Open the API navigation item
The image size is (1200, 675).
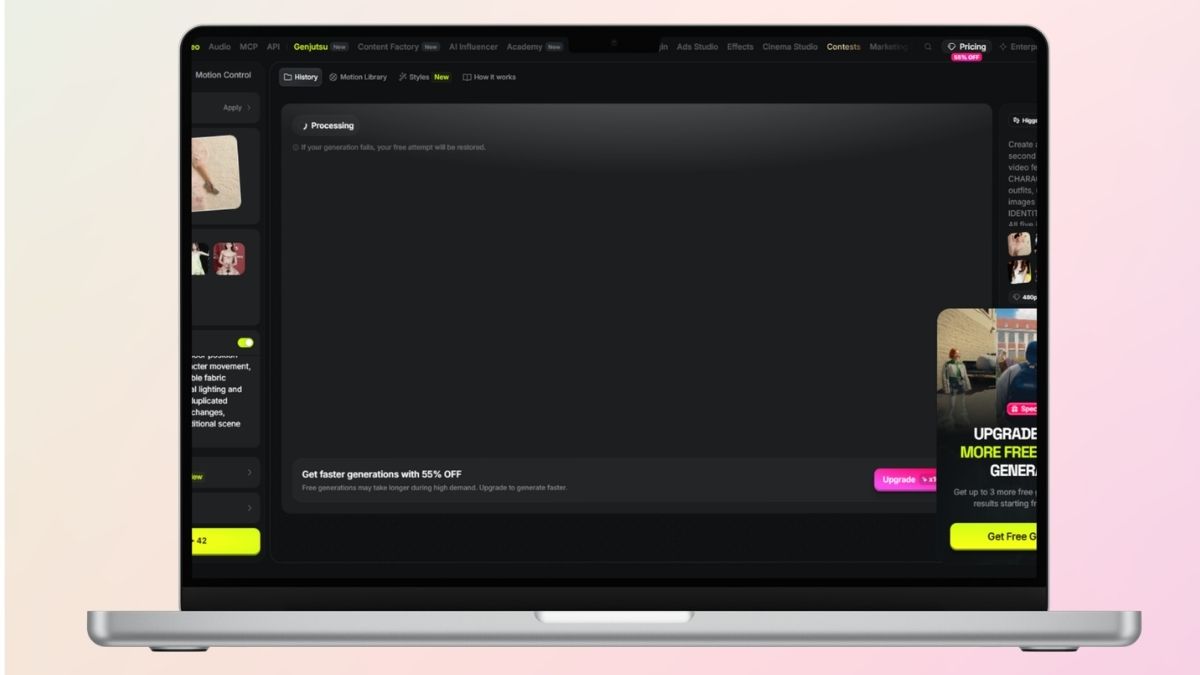[273, 47]
